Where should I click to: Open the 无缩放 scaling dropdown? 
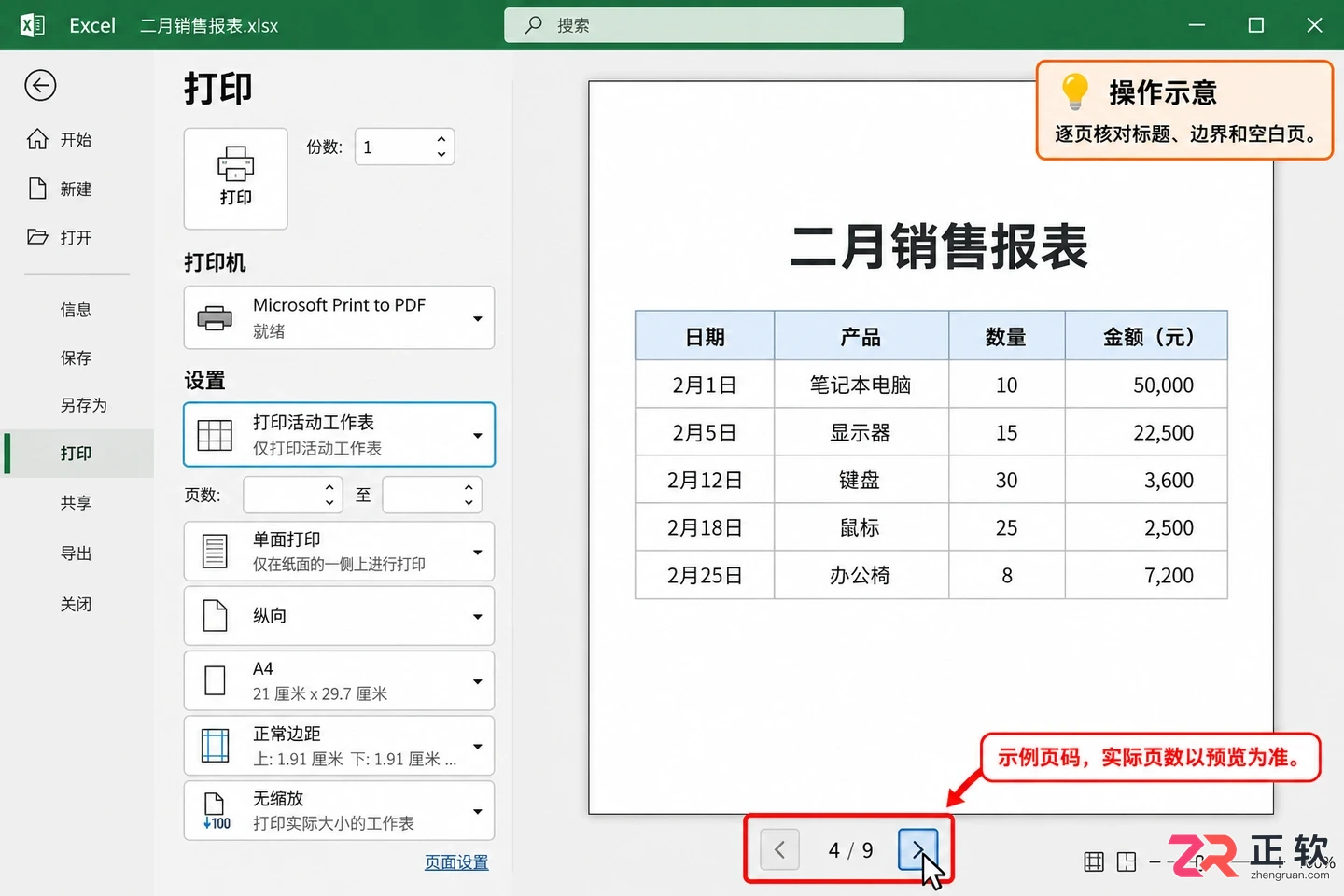[x=339, y=811]
